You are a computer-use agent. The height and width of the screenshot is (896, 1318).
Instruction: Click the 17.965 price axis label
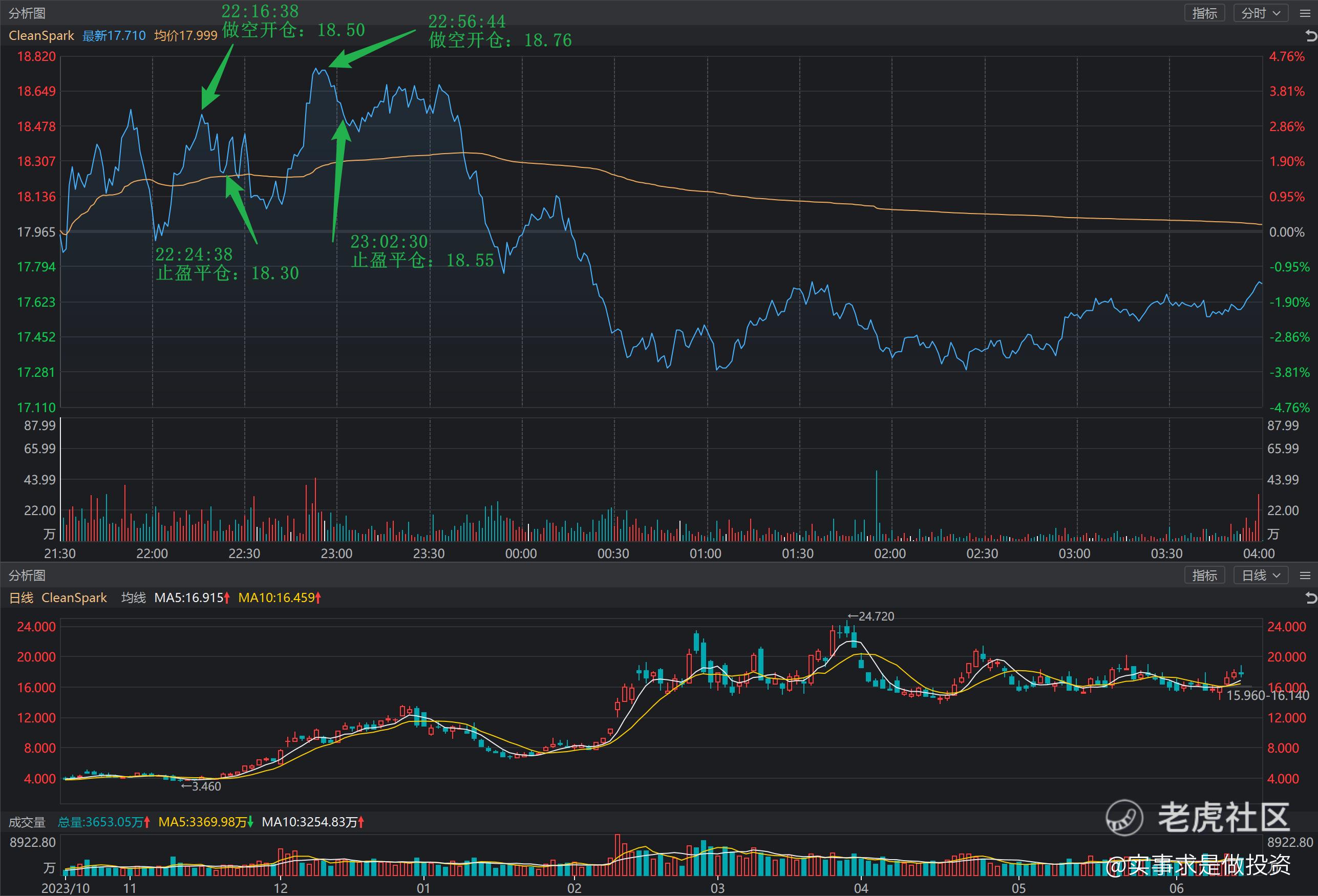(x=36, y=232)
